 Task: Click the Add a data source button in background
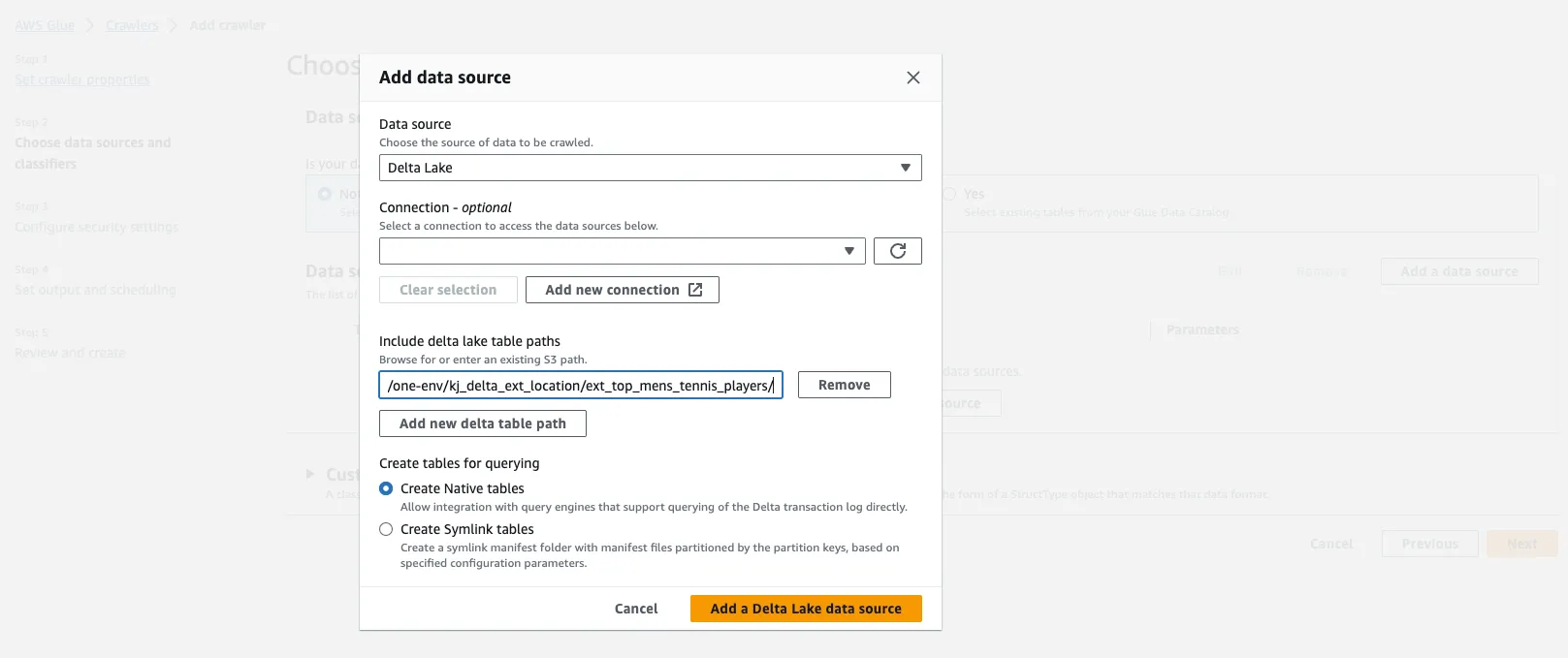coord(1458,271)
